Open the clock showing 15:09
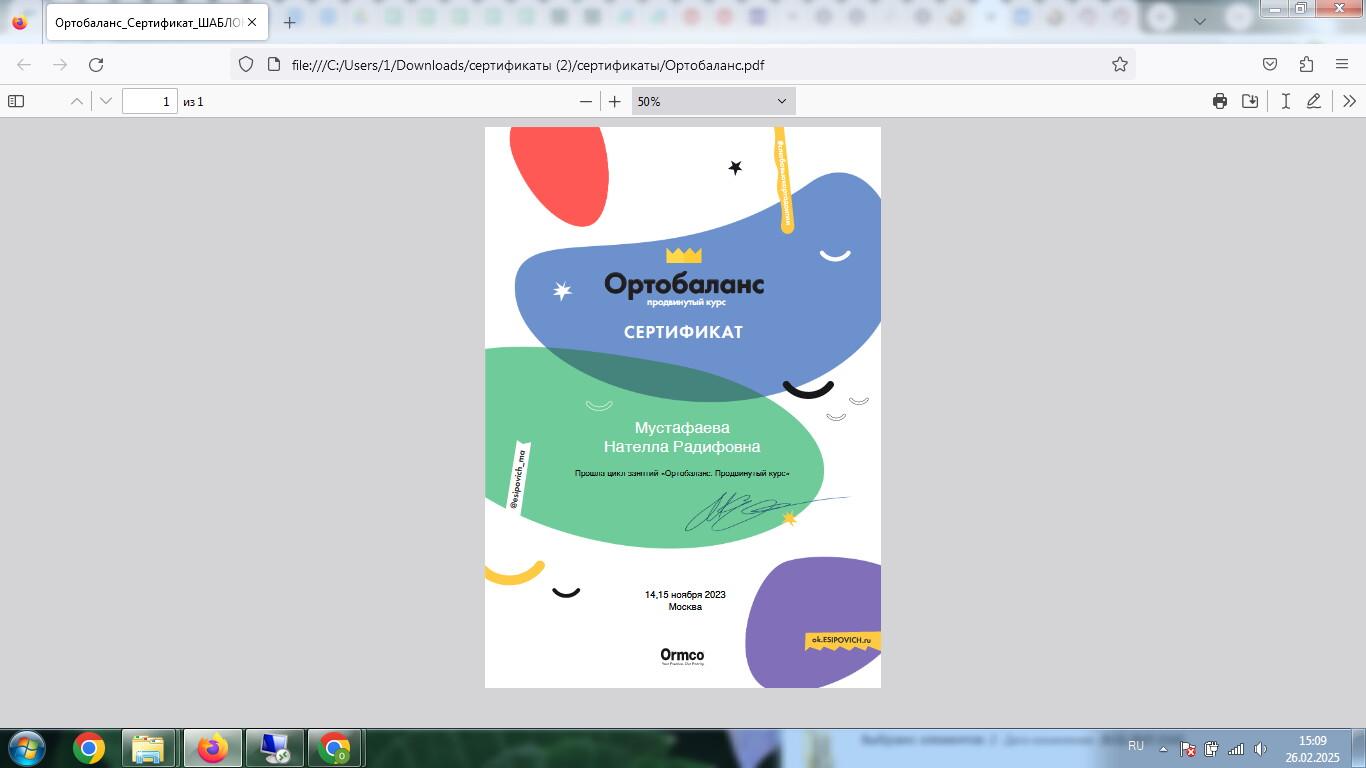1366x768 pixels. click(1312, 749)
